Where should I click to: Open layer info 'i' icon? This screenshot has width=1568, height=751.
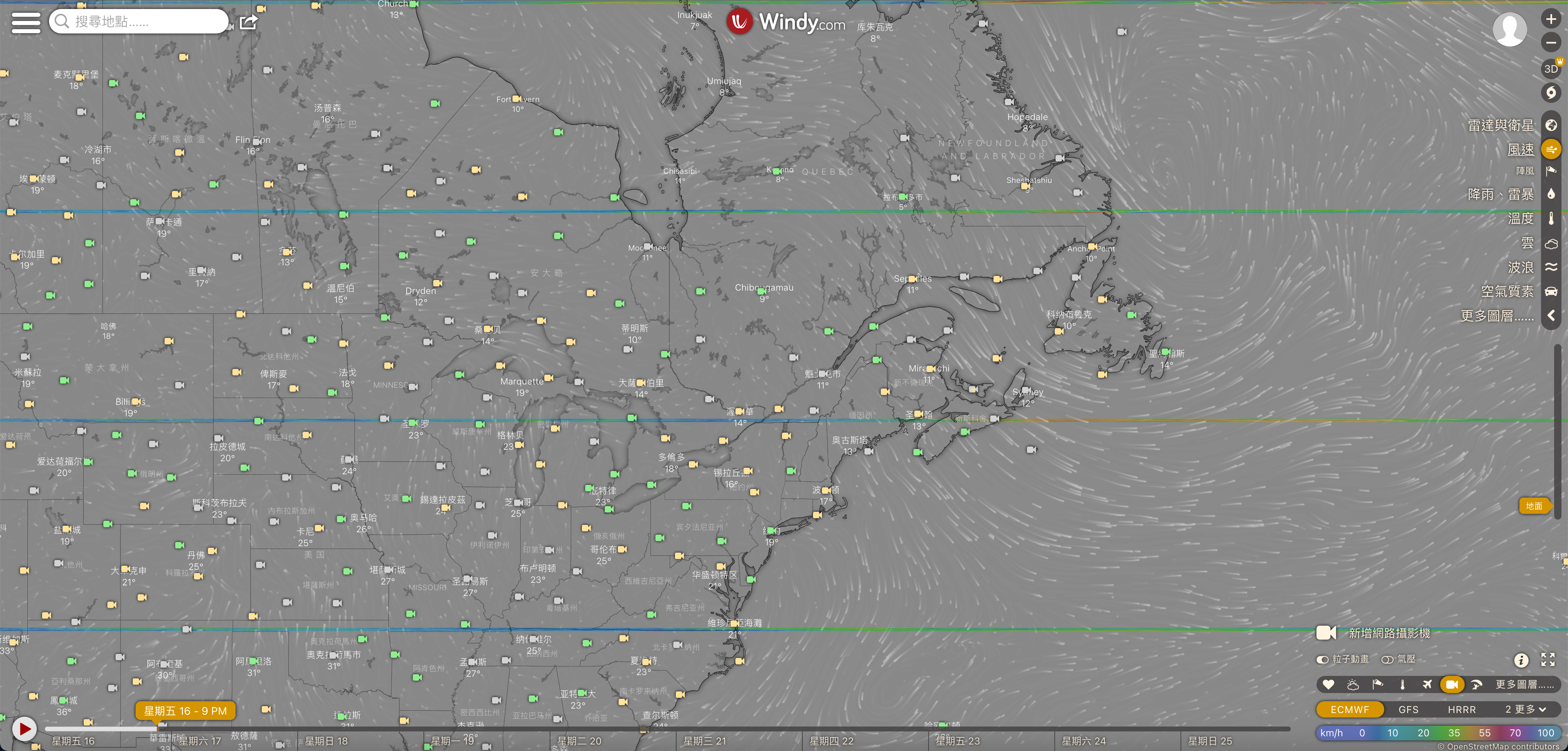[x=1521, y=660]
